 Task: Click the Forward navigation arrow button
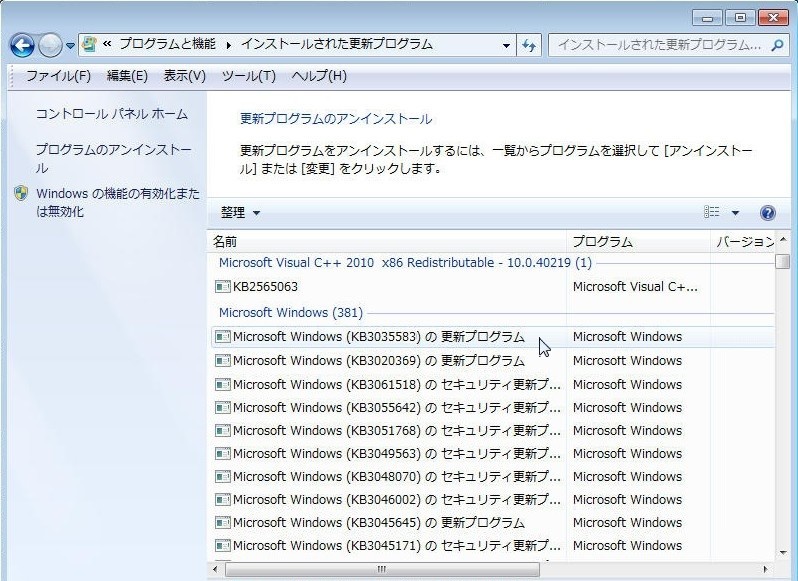pos(50,46)
